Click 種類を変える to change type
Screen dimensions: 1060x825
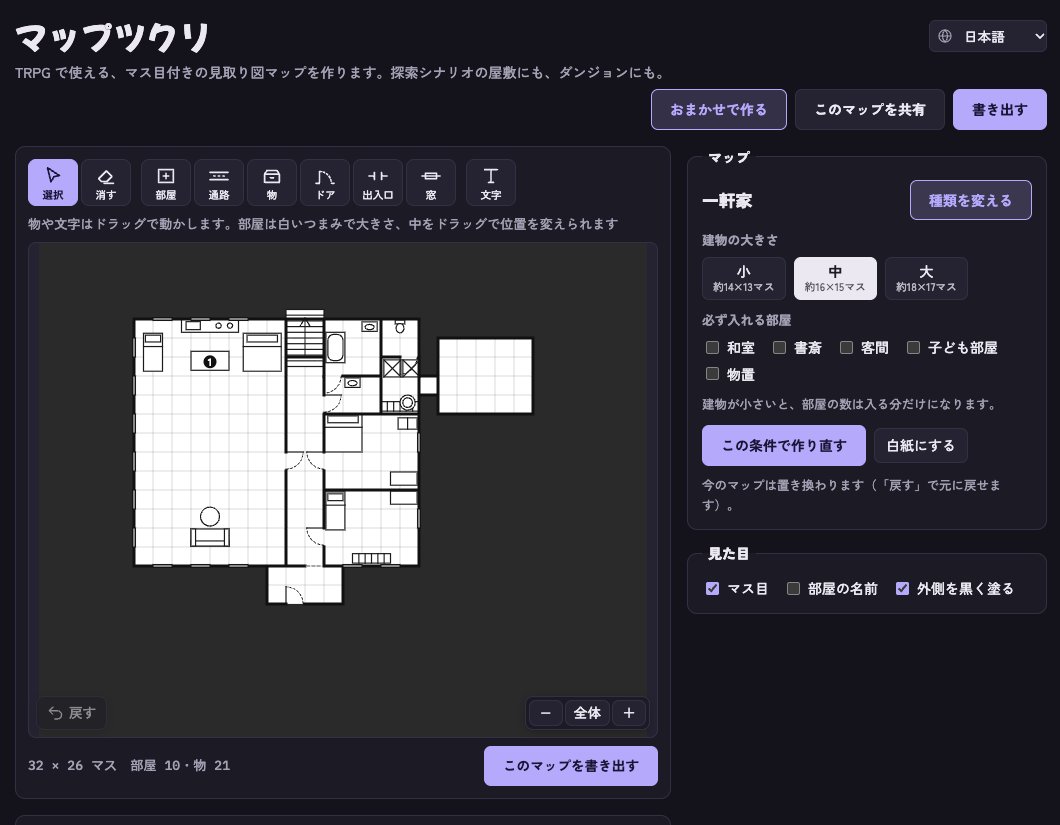[970, 200]
